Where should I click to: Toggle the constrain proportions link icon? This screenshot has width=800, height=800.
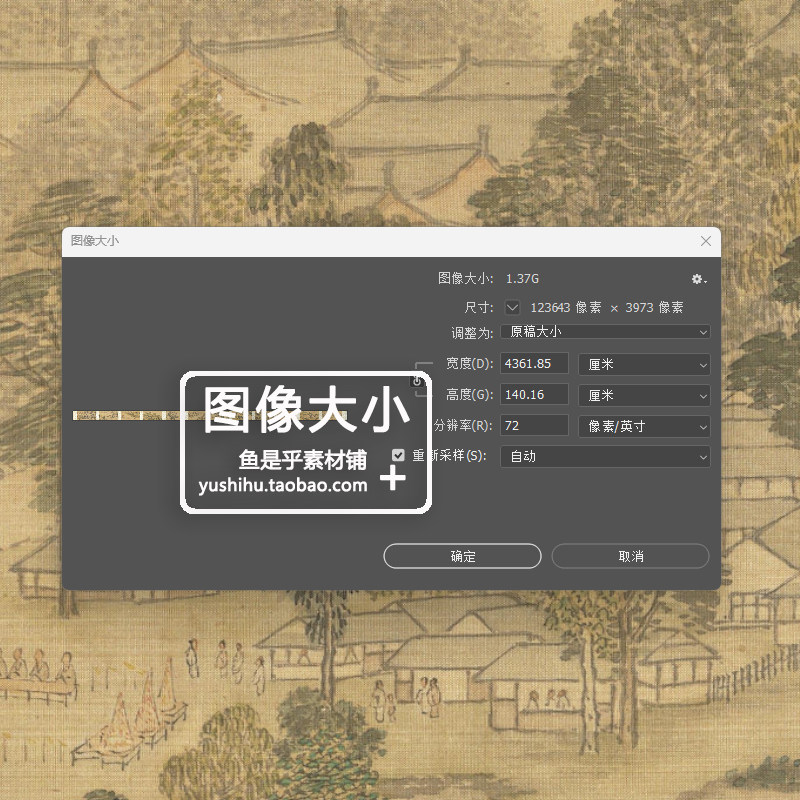coord(417,381)
